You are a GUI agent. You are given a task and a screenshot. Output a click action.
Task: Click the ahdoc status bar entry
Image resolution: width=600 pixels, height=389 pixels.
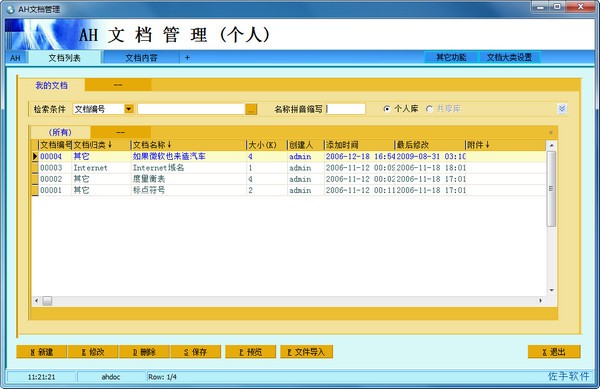pos(111,377)
